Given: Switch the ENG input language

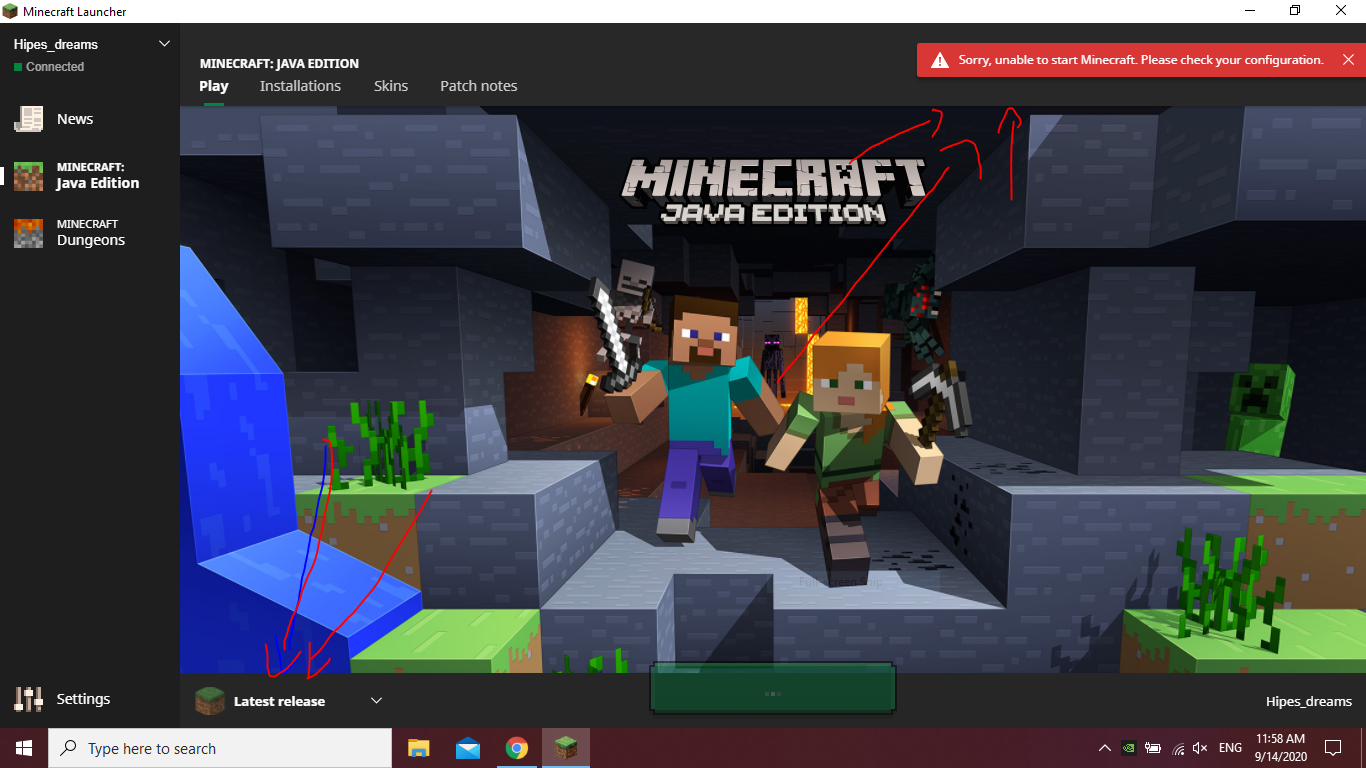Looking at the screenshot, I should point(1231,748).
